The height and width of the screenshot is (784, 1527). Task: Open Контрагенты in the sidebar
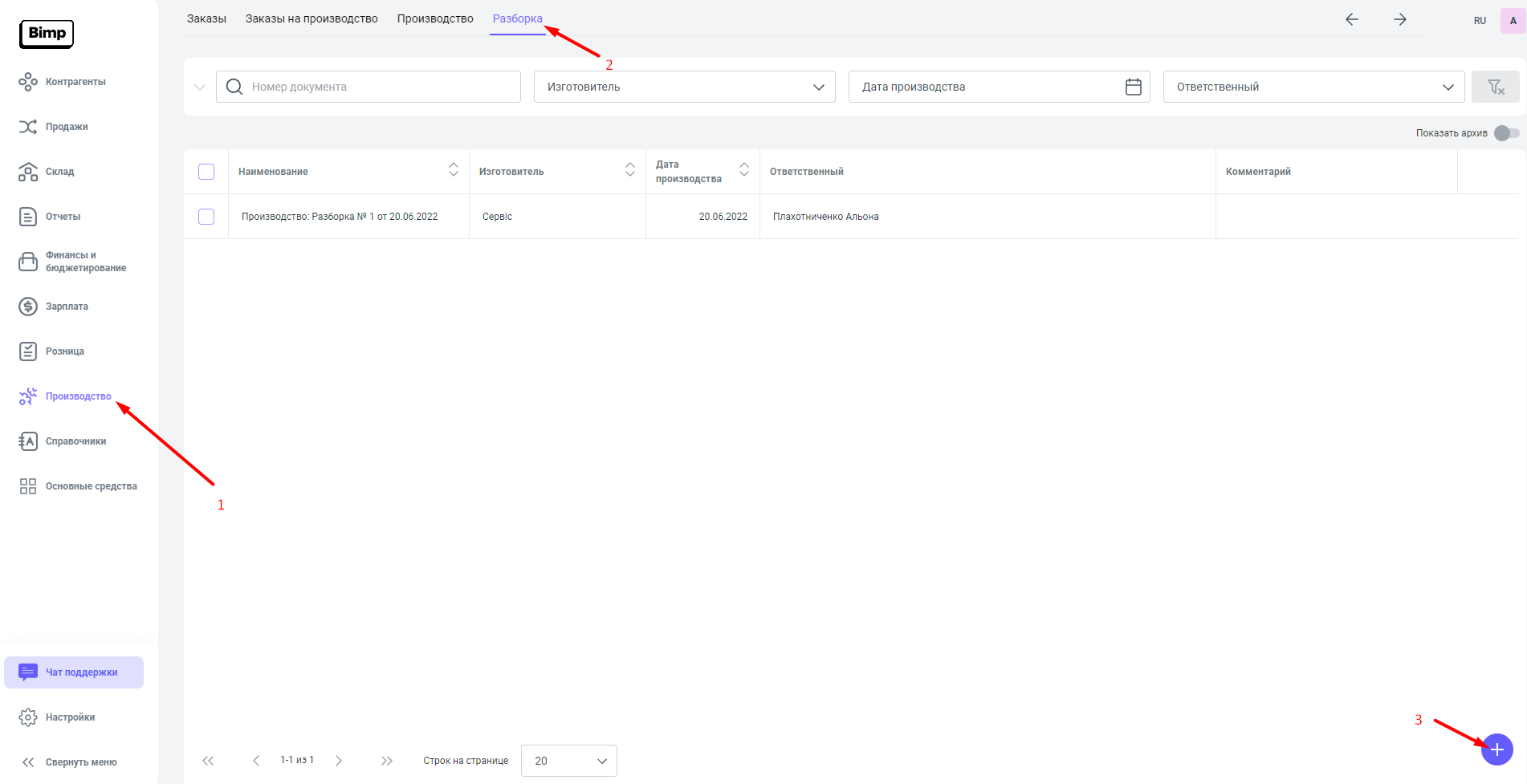75,82
